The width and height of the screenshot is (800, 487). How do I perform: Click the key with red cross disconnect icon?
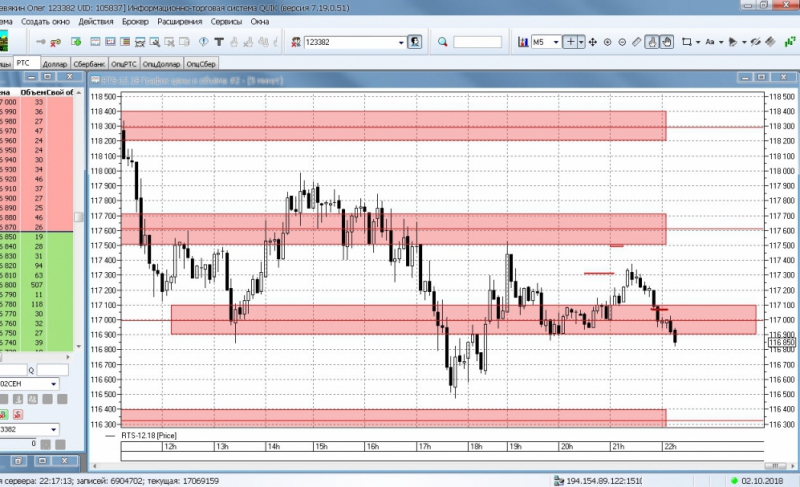pos(56,42)
